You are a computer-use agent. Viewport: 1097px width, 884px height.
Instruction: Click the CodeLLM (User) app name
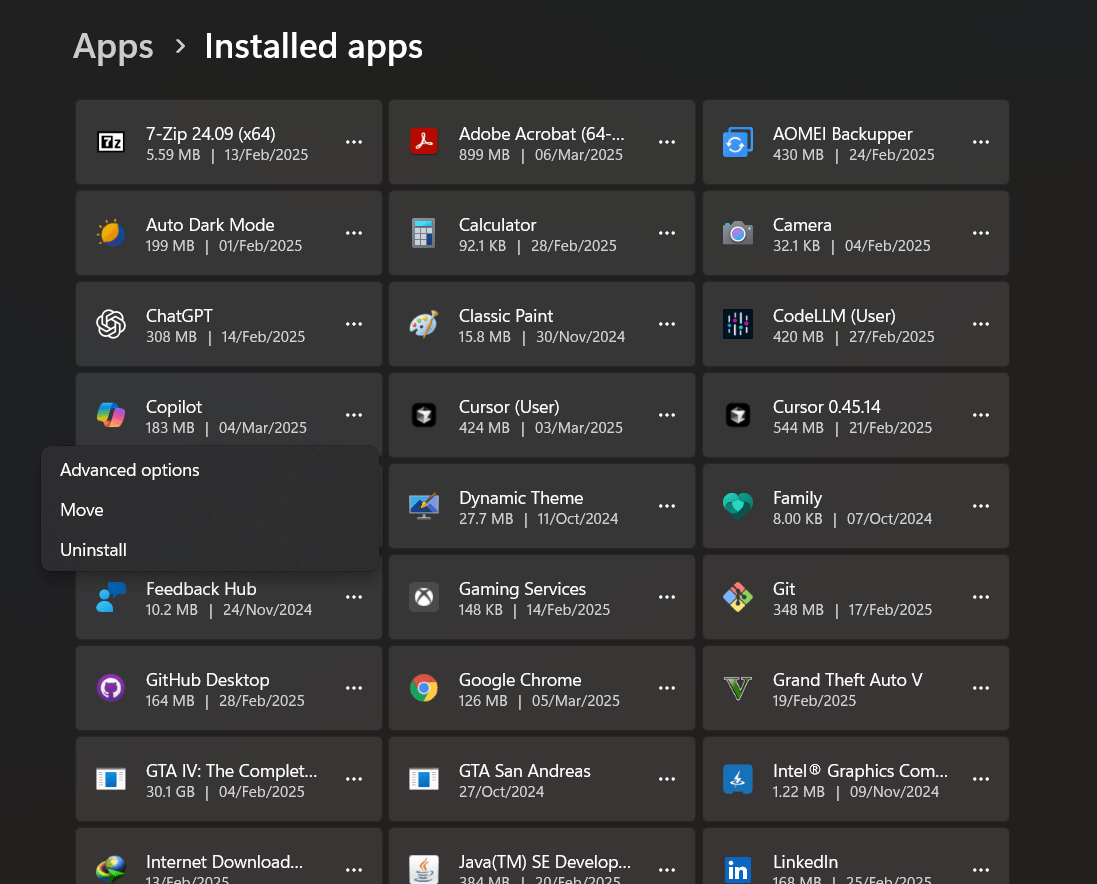(x=834, y=315)
